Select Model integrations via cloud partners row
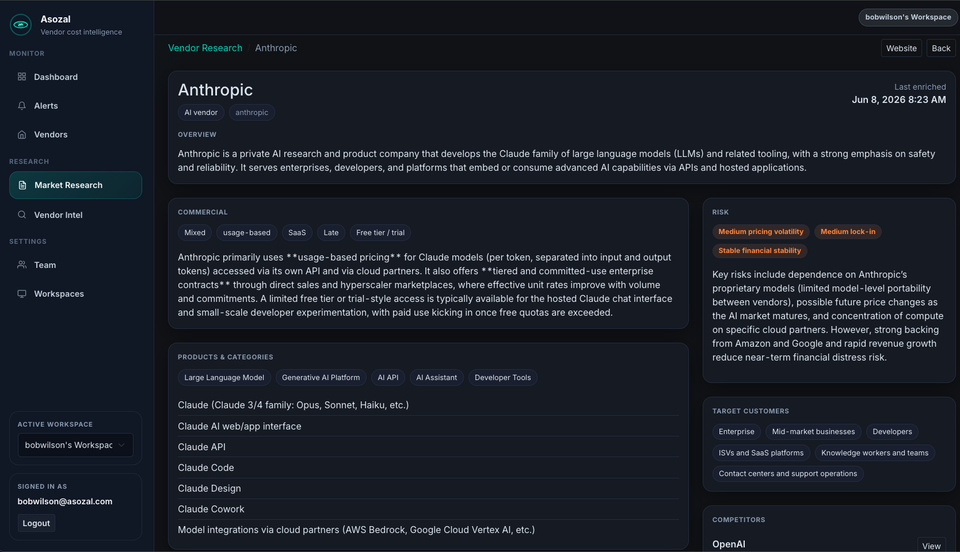Viewport: 960px width, 552px height. (428, 530)
